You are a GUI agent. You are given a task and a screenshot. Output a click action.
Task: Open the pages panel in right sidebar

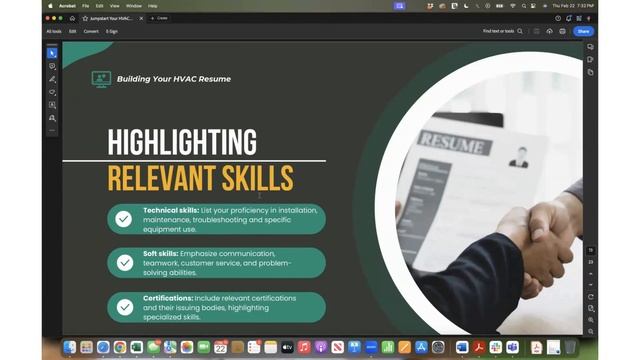pos(591,72)
